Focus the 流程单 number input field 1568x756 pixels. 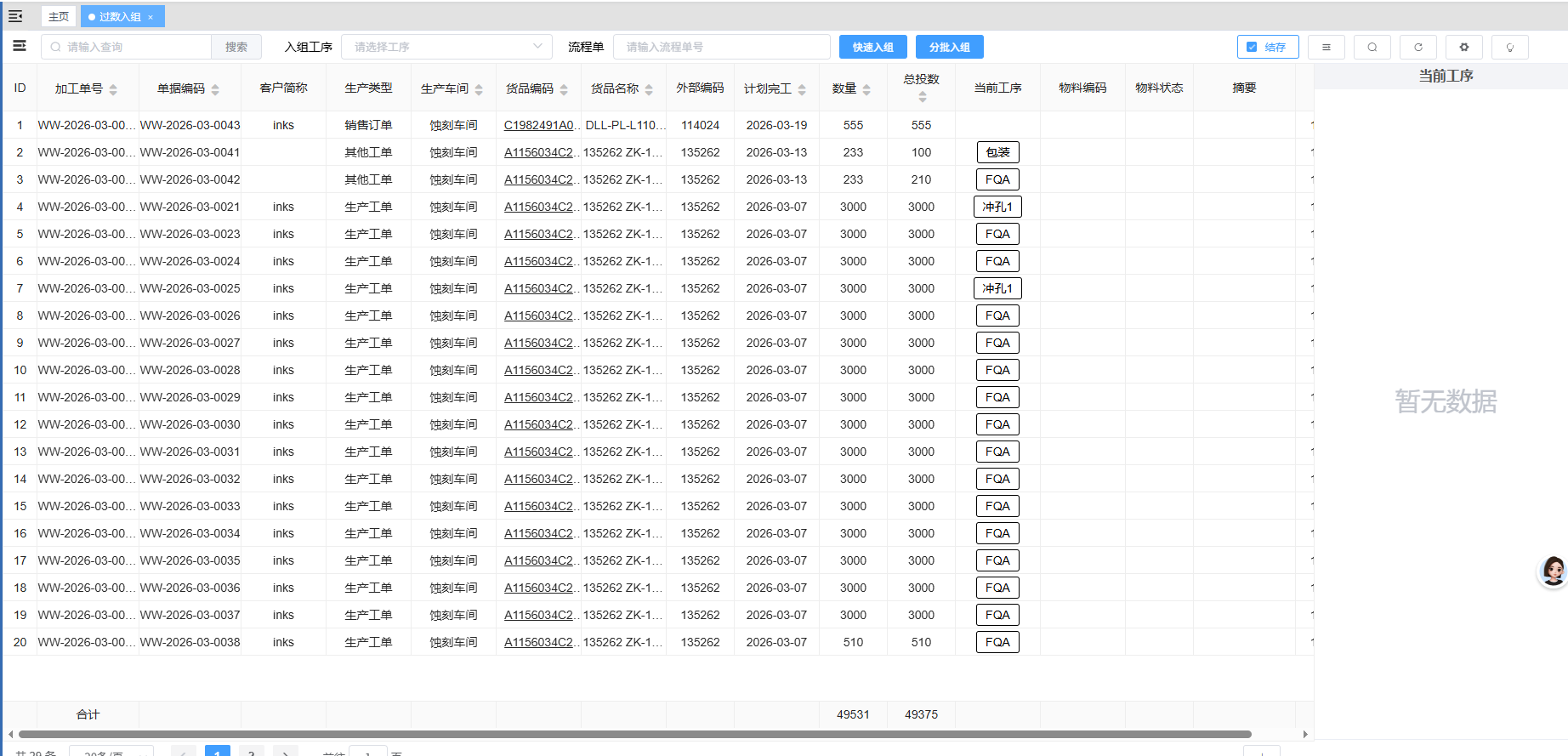[x=721, y=47]
